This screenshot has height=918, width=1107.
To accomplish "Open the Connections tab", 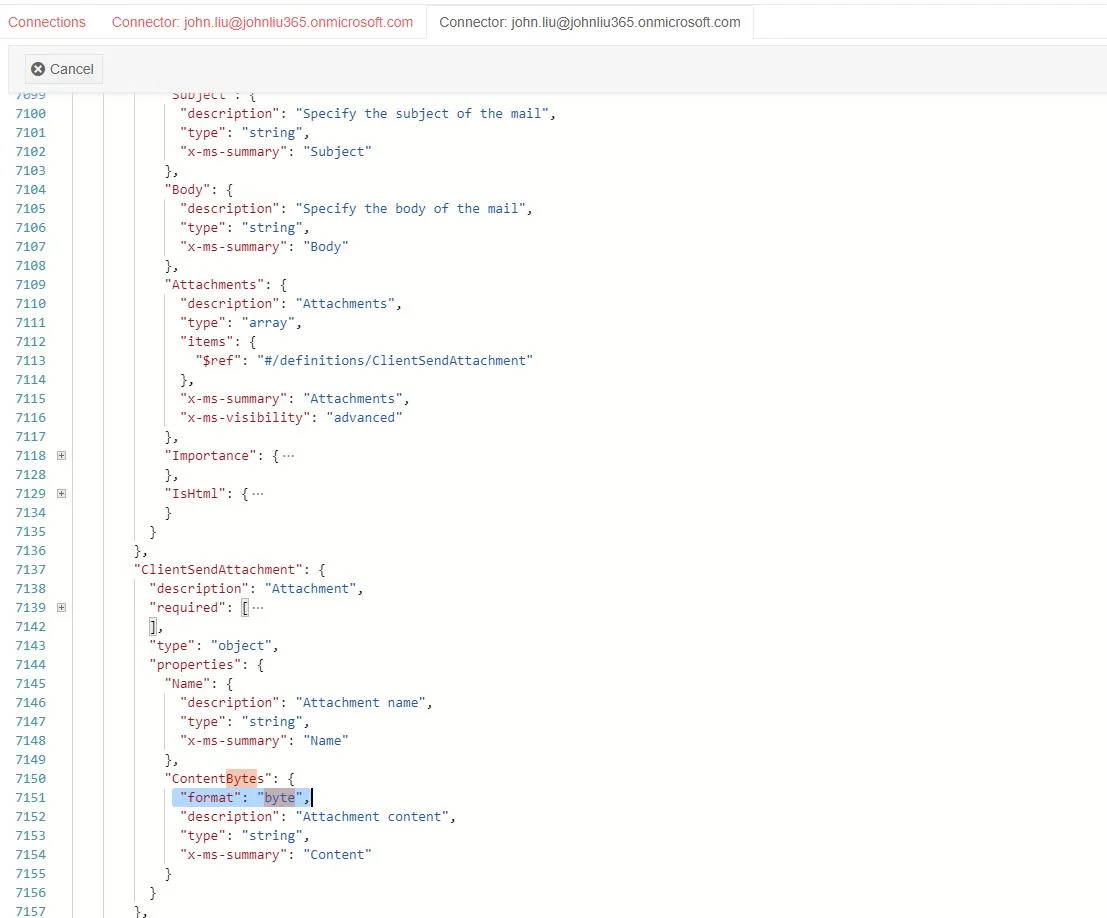I will coord(47,22).
